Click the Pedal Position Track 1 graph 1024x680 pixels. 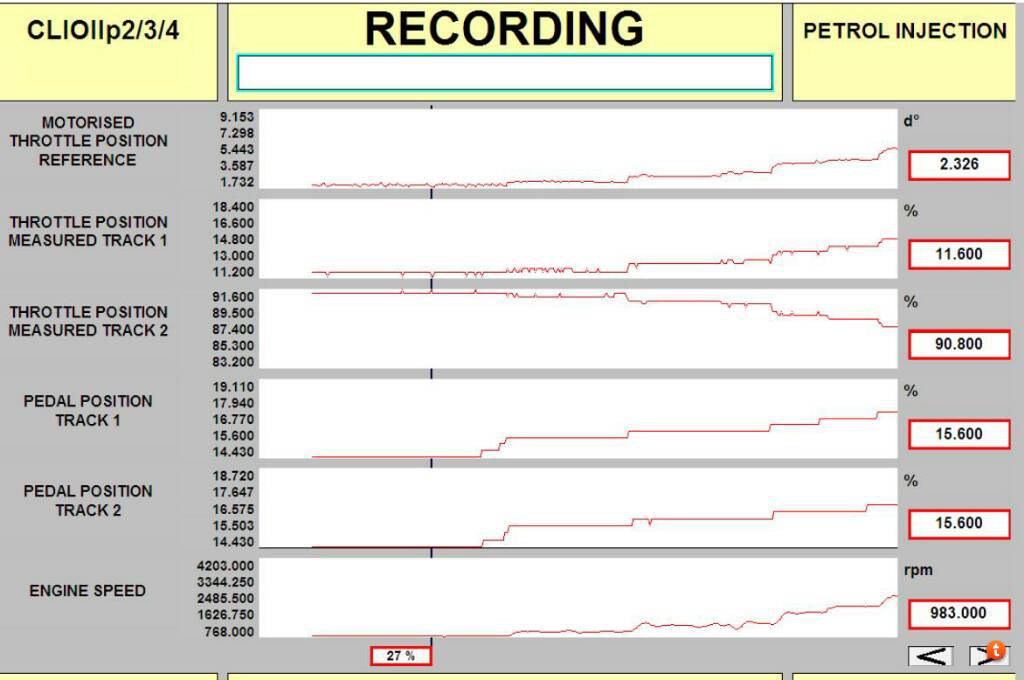[x=579, y=418]
